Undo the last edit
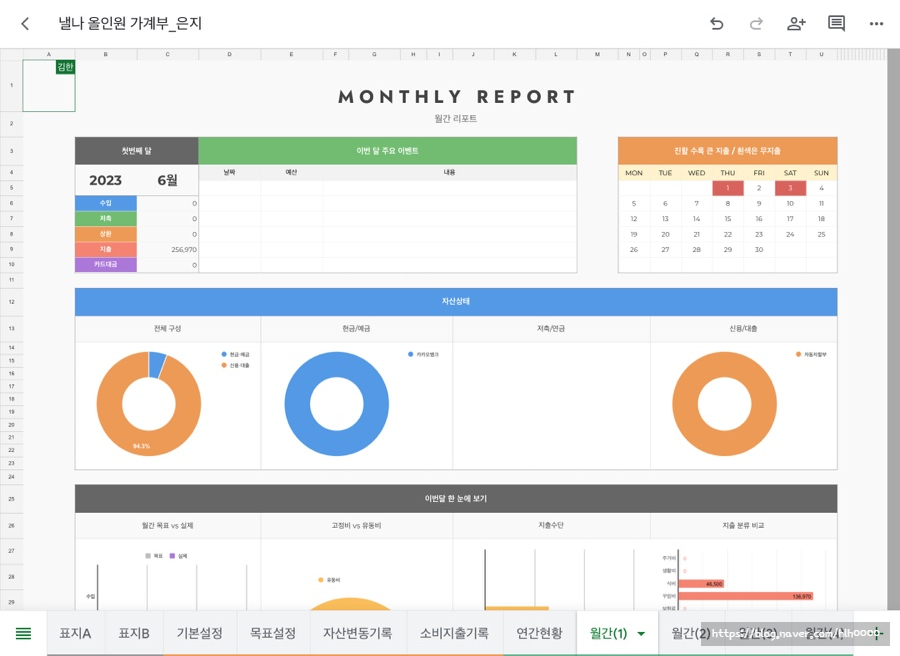Screen dimensions: 900x656 click(x=716, y=24)
